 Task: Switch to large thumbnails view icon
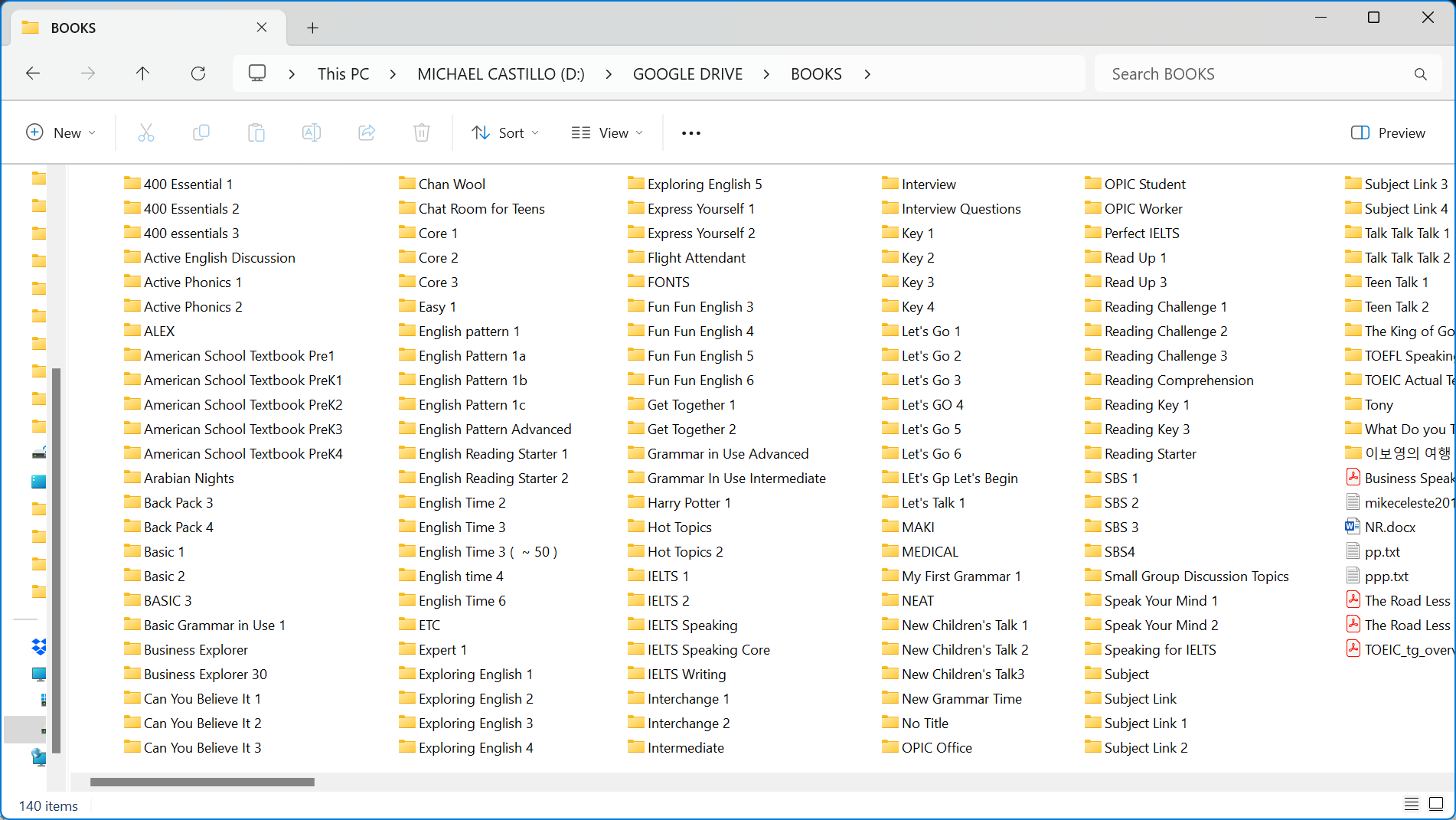(1436, 804)
